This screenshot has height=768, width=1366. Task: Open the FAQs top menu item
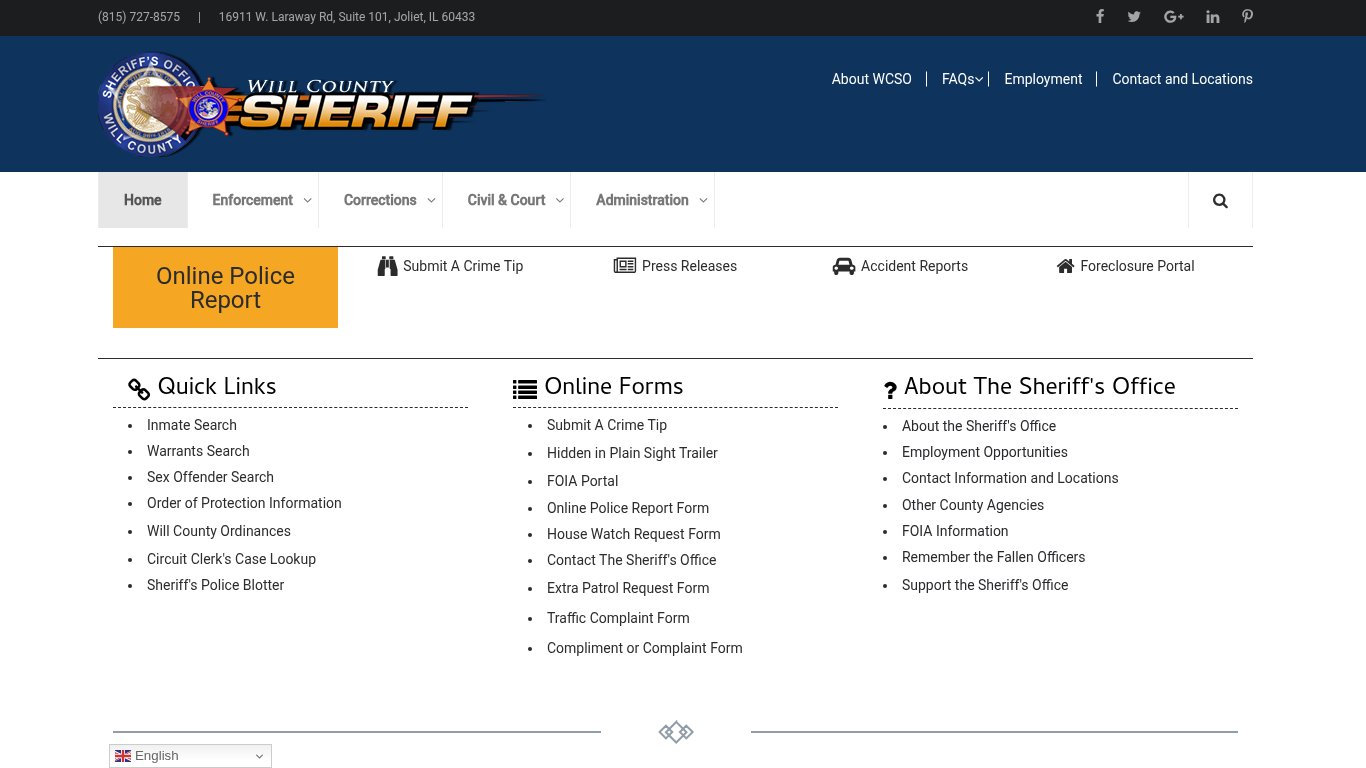click(958, 79)
